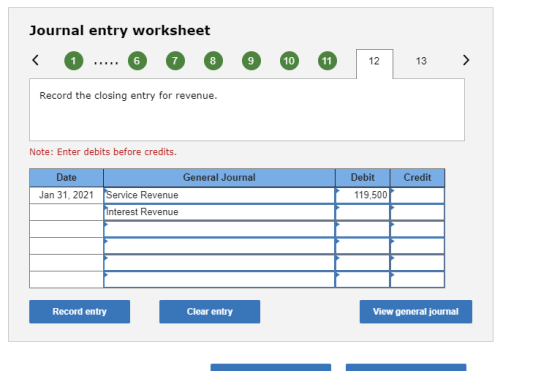Click the sixth row credit field
This screenshot has height=371, width=560.
point(418,279)
